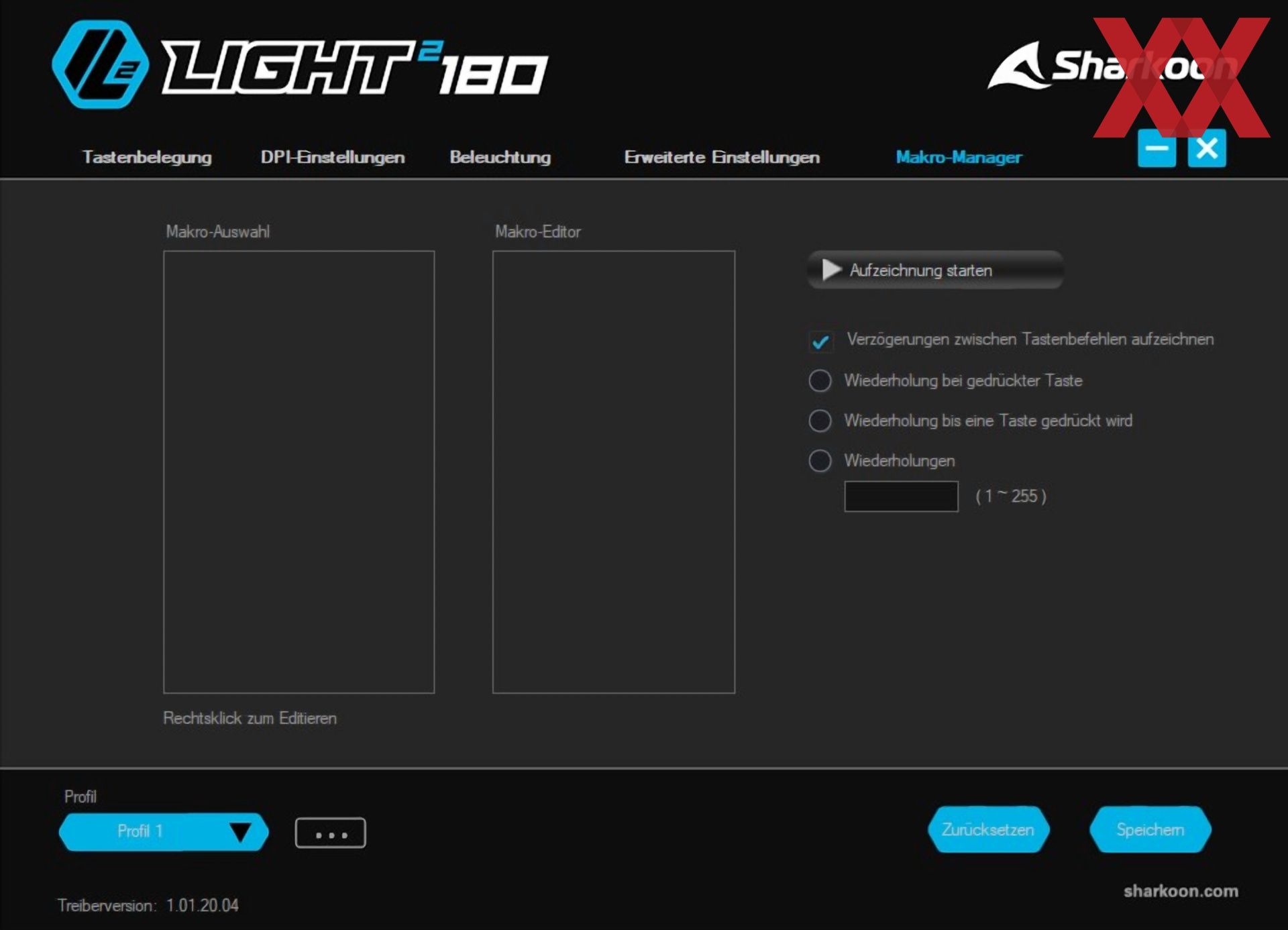Click the Aufzeichnung starten button

[935, 270]
